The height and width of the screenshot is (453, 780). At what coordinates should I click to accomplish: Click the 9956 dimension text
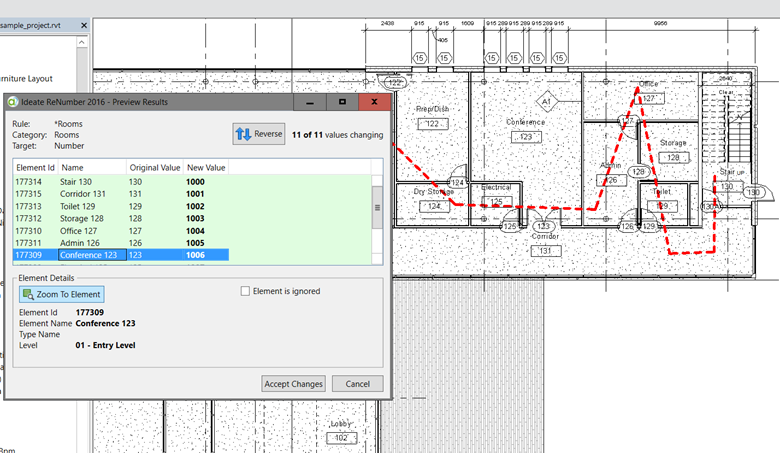coord(660,23)
